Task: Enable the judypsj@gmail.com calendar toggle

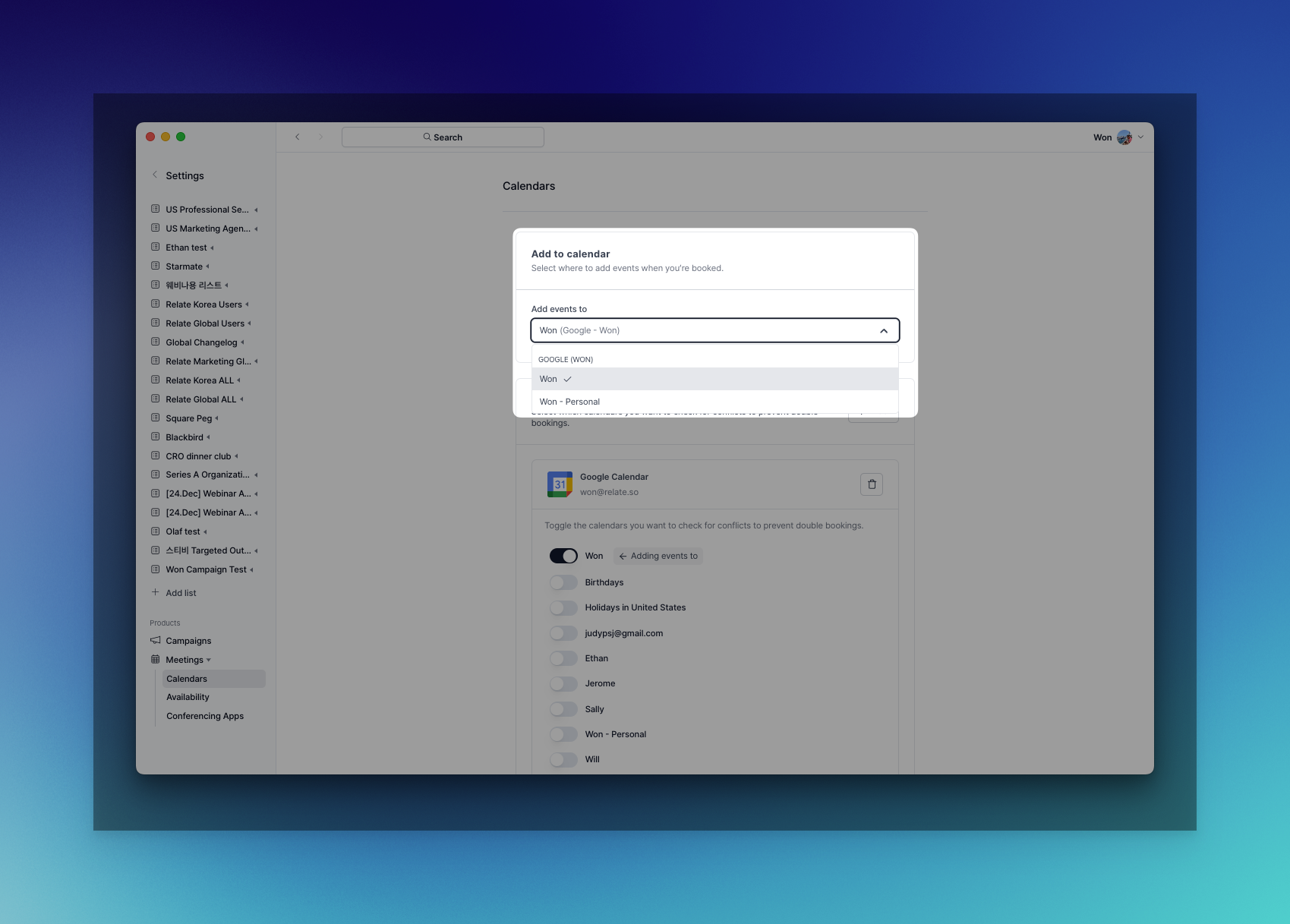Action: tap(563, 633)
